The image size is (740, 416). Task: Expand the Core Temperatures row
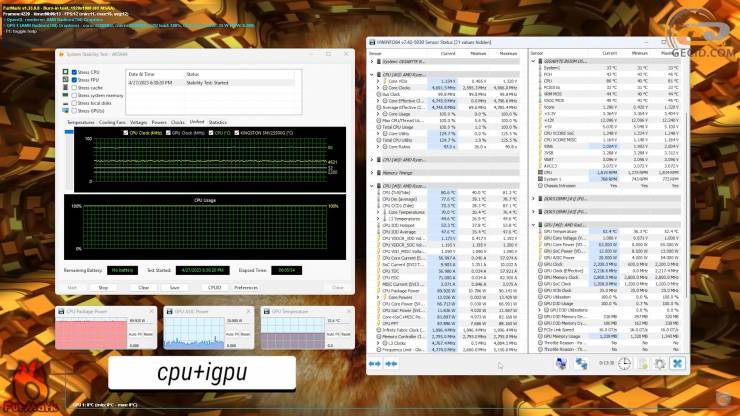click(378, 212)
